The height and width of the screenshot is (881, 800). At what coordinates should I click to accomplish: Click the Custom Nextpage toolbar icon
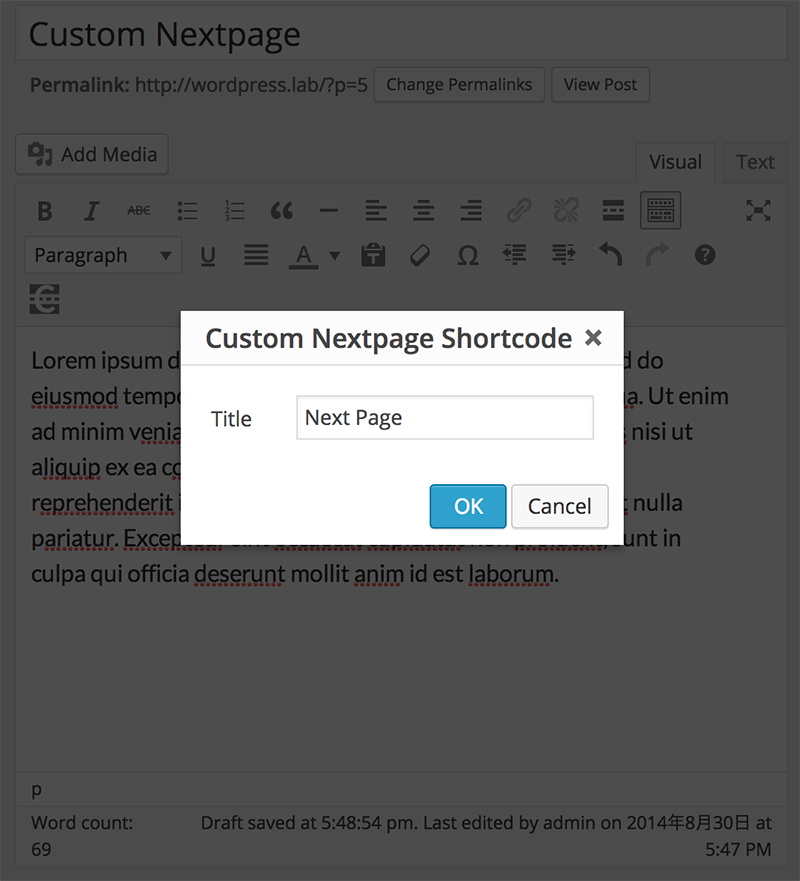45,299
